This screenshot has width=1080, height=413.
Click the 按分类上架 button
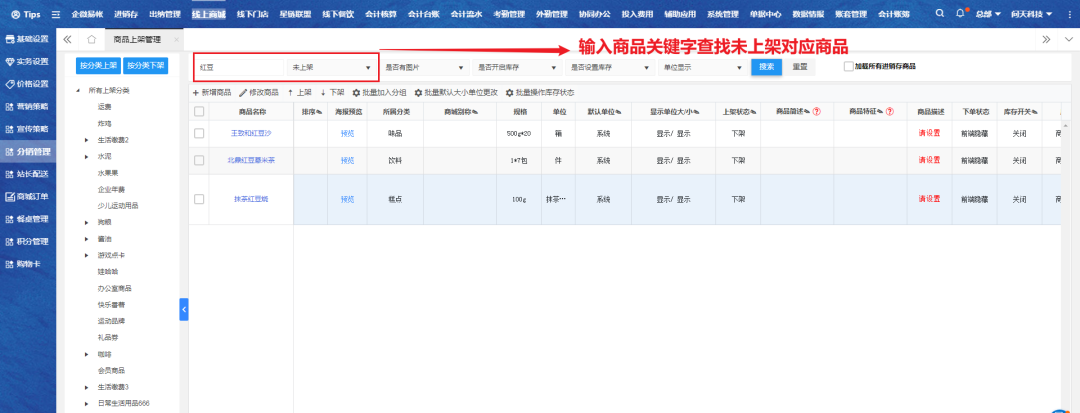(98, 65)
